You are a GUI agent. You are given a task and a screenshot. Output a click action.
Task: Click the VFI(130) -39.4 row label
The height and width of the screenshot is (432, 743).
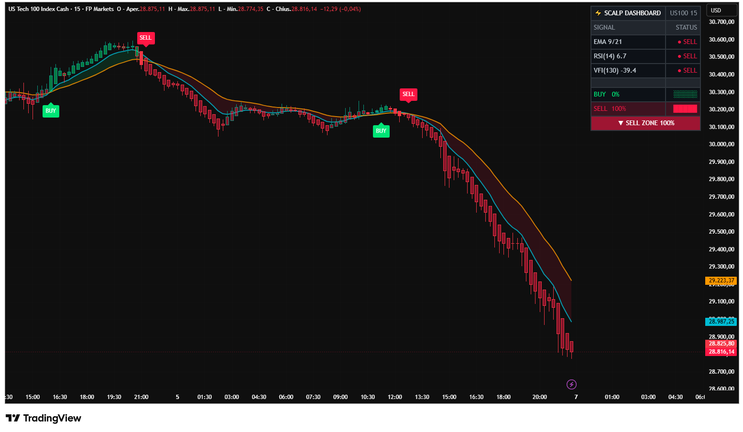[615, 71]
